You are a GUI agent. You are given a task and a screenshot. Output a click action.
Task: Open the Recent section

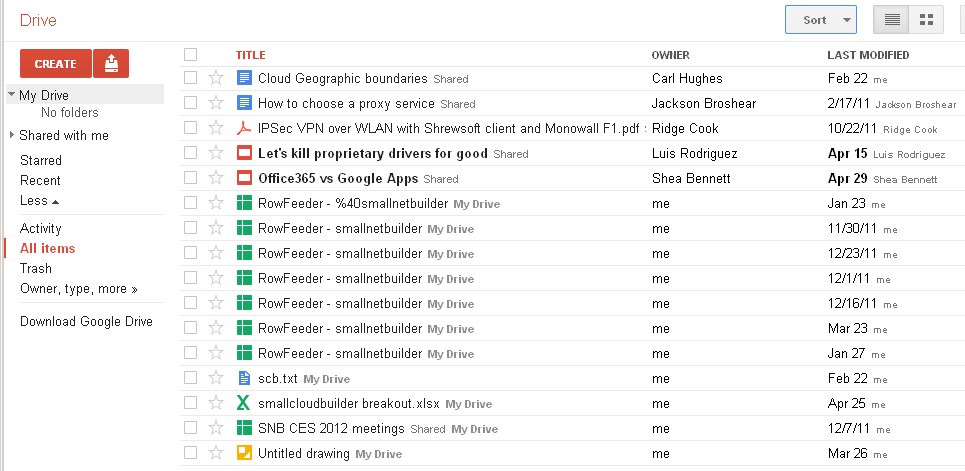tap(40, 180)
